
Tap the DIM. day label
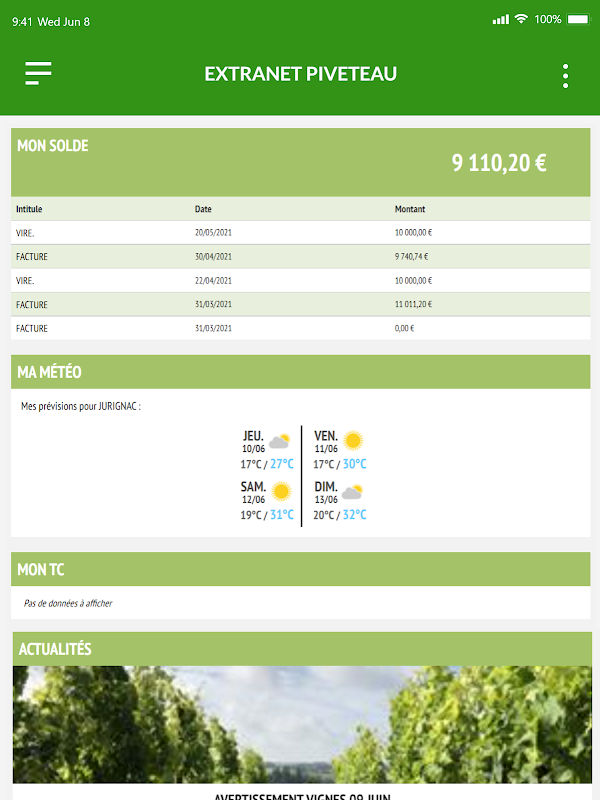326,487
